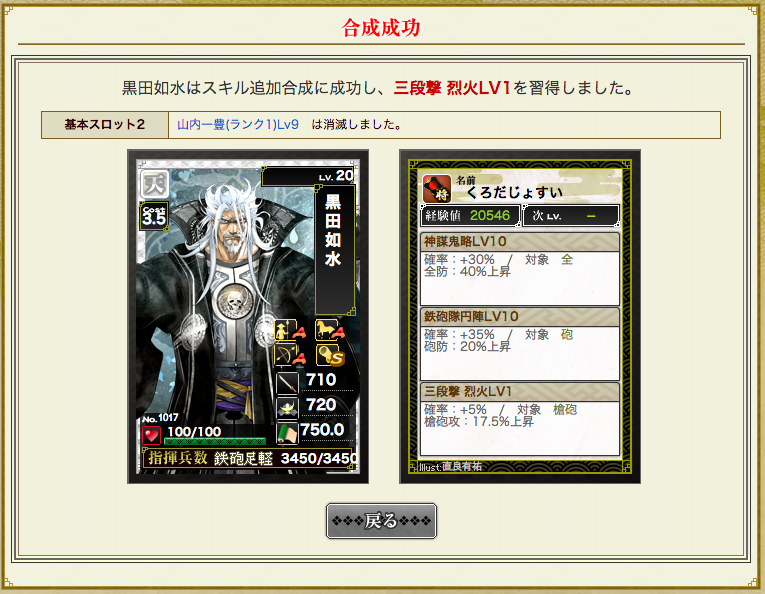Click the 経験値 20546 experience field

[x=470, y=216]
